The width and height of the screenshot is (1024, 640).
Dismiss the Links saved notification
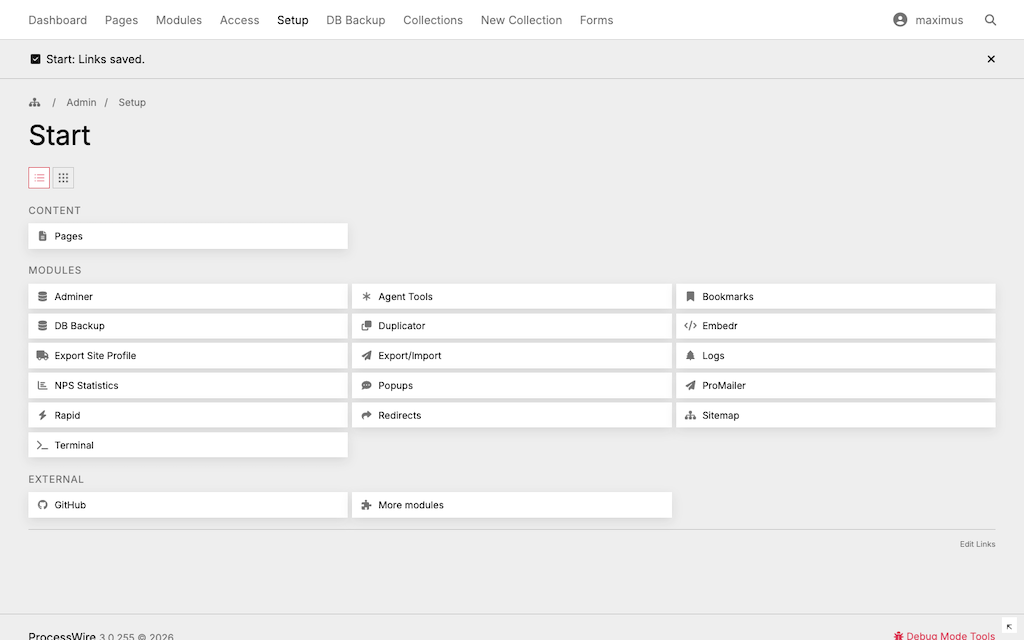(x=991, y=59)
